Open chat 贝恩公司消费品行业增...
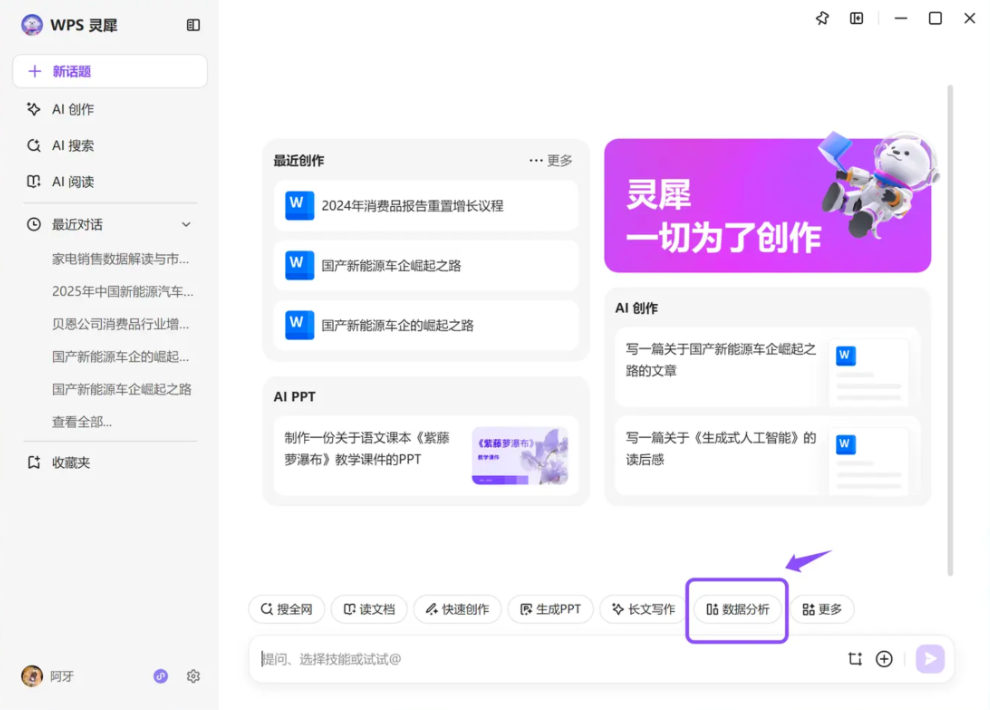The image size is (990, 710). click(121, 324)
